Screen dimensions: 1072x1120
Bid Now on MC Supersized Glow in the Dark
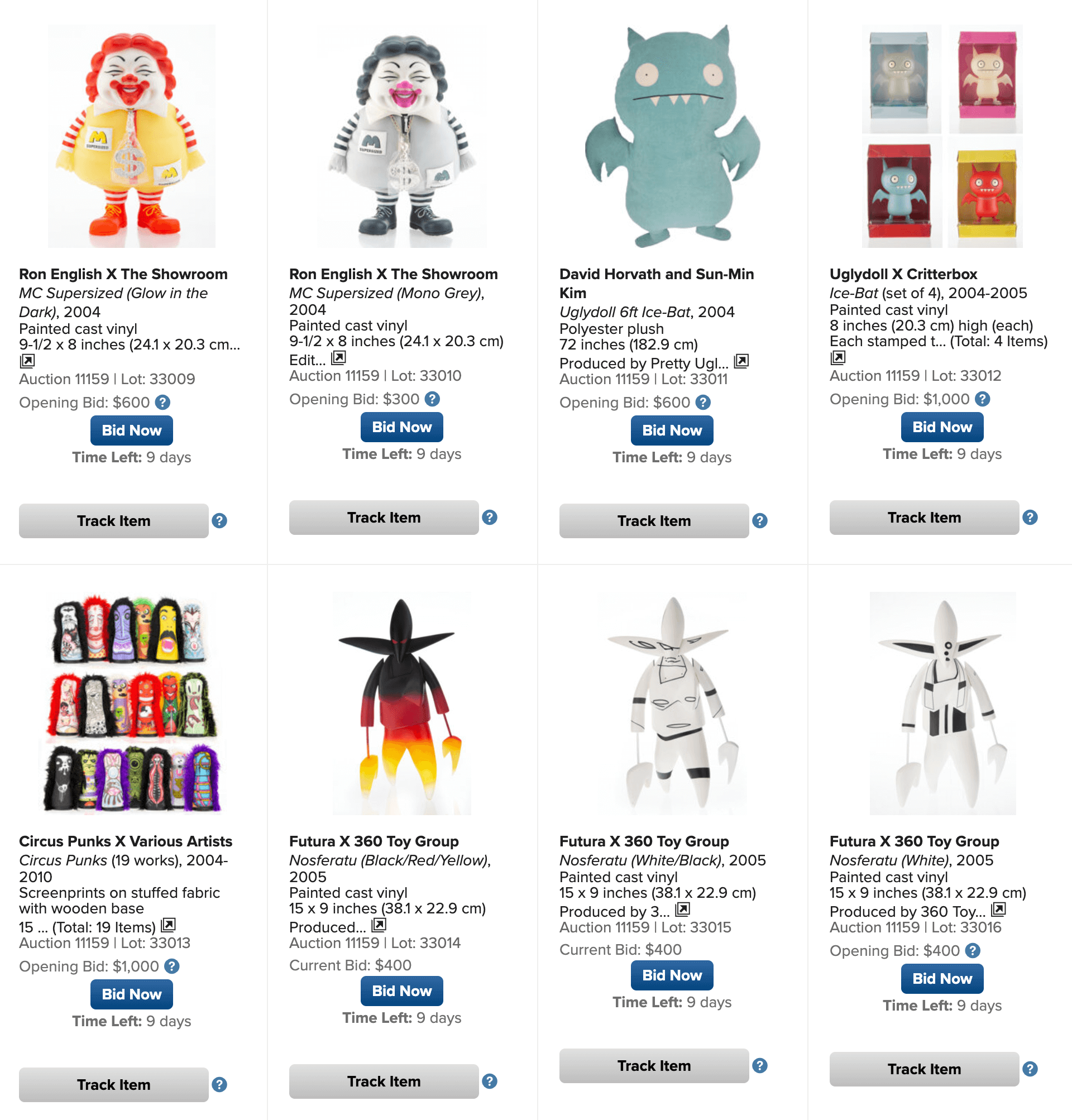click(131, 430)
